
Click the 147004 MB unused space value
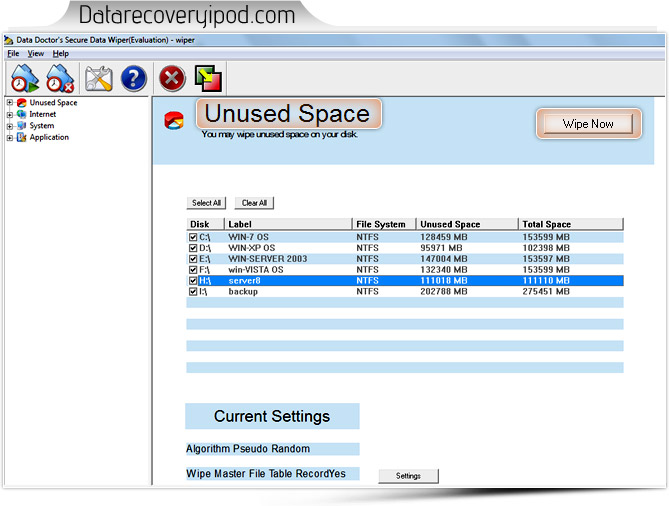point(444,259)
